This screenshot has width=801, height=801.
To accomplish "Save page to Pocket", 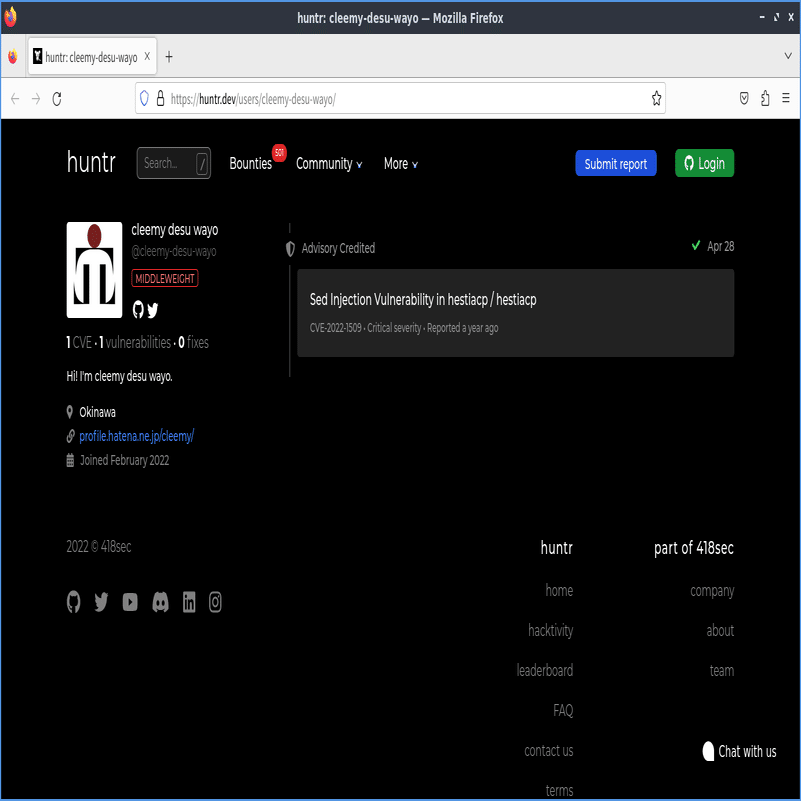I will (744, 98).
